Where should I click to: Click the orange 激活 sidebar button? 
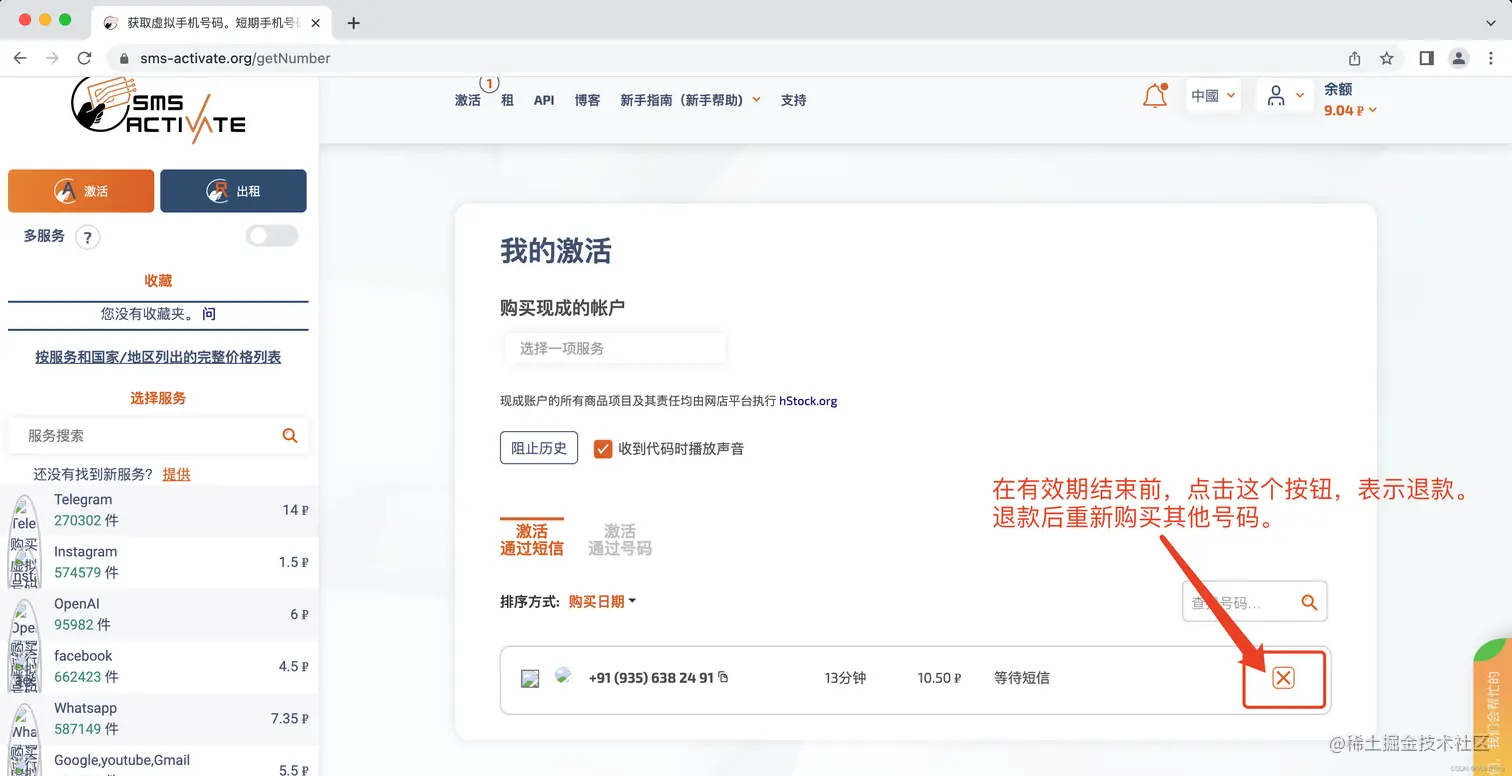click(x=81, y=191)
